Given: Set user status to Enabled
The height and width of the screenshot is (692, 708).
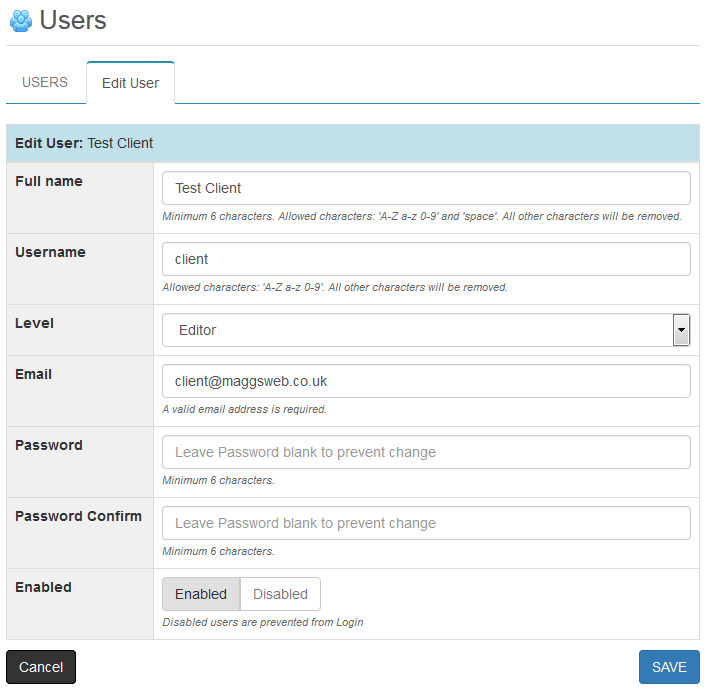Looking at the screenshot, I should pos(201,594).
